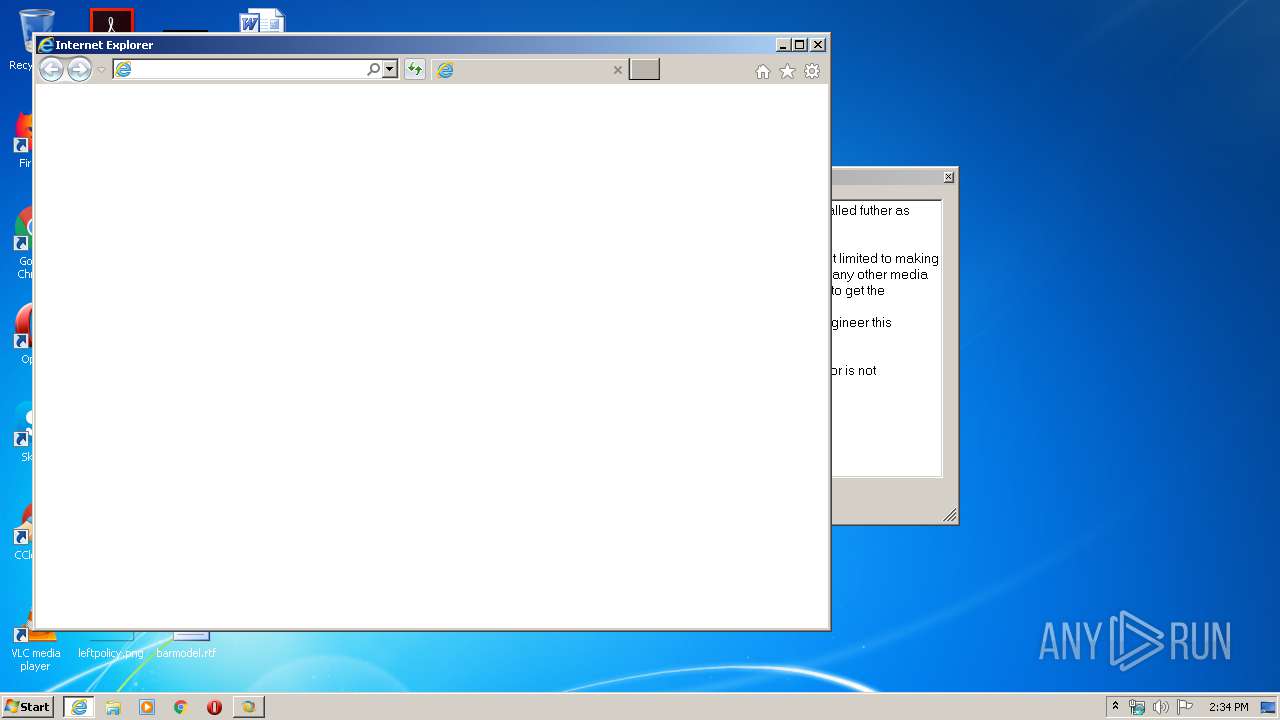Go to the Home page via house icon
Screen dimensions: 1280x720
[x=763, y=71]
